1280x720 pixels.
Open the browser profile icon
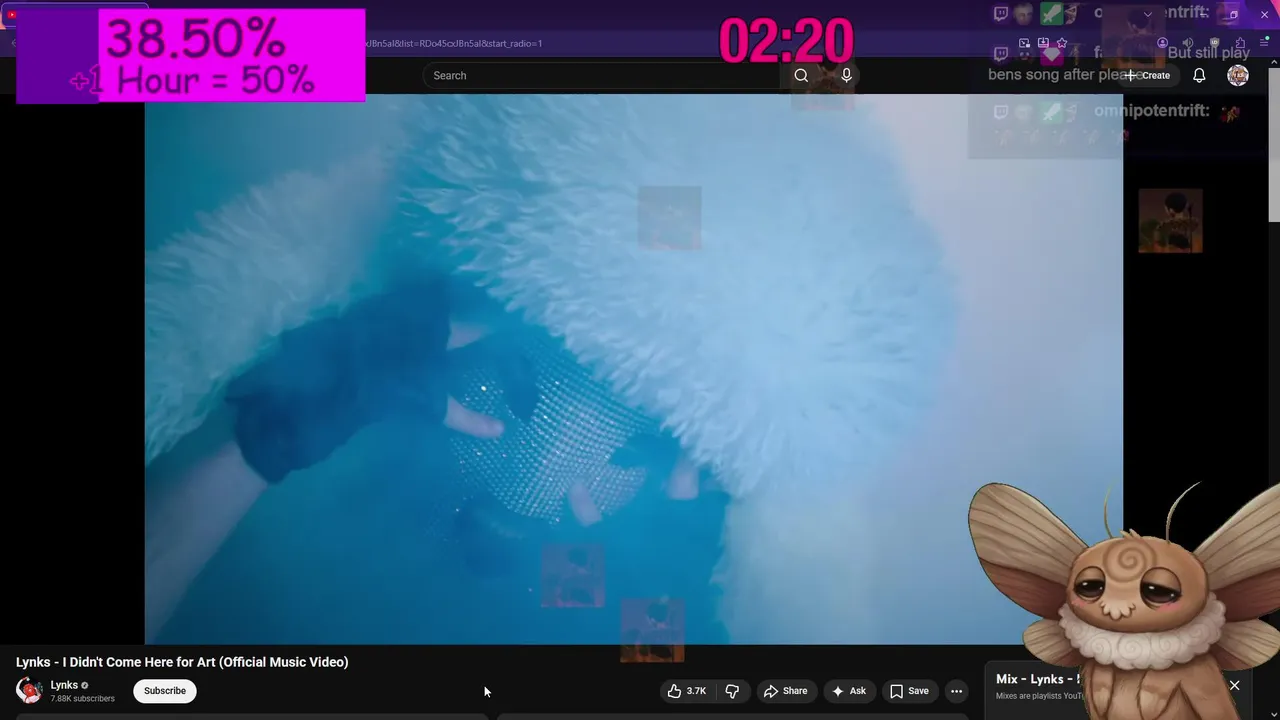(1162, 43)
